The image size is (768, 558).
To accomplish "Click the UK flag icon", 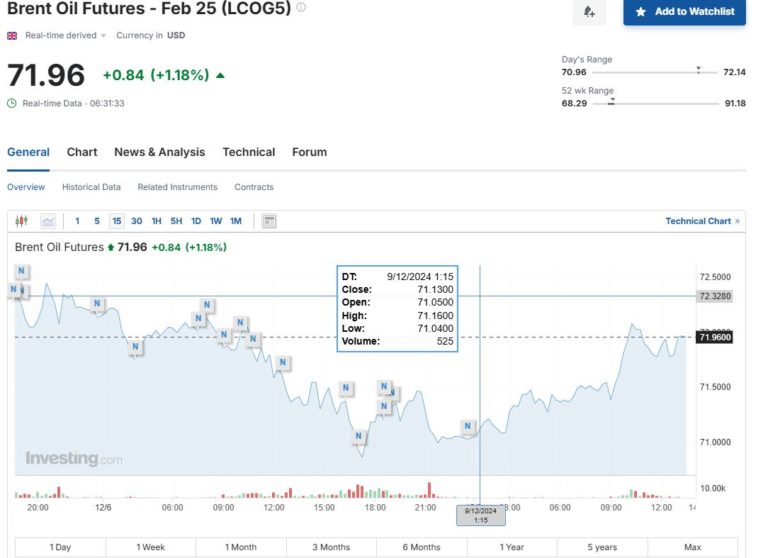I will tap(12, 35).
